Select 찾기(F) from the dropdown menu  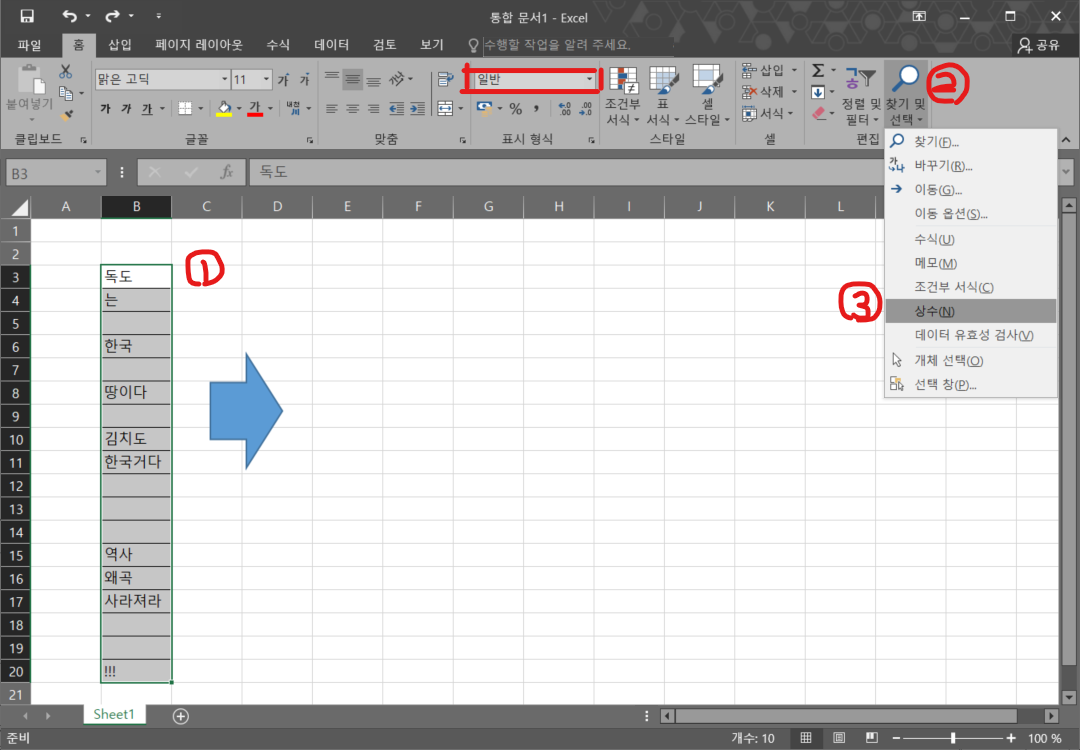[x=970, y=142]
